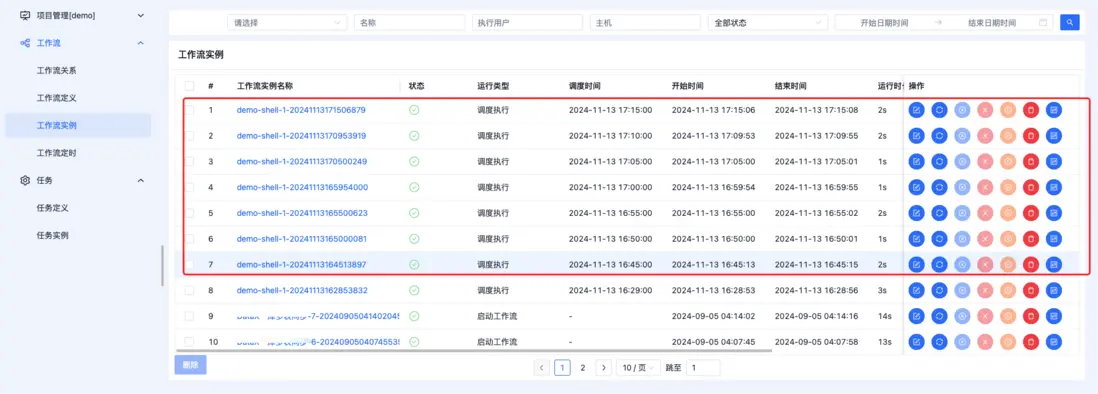
Task: Open link demo-shell-1-20241113165500623
Action: click(x=302, y=213)
